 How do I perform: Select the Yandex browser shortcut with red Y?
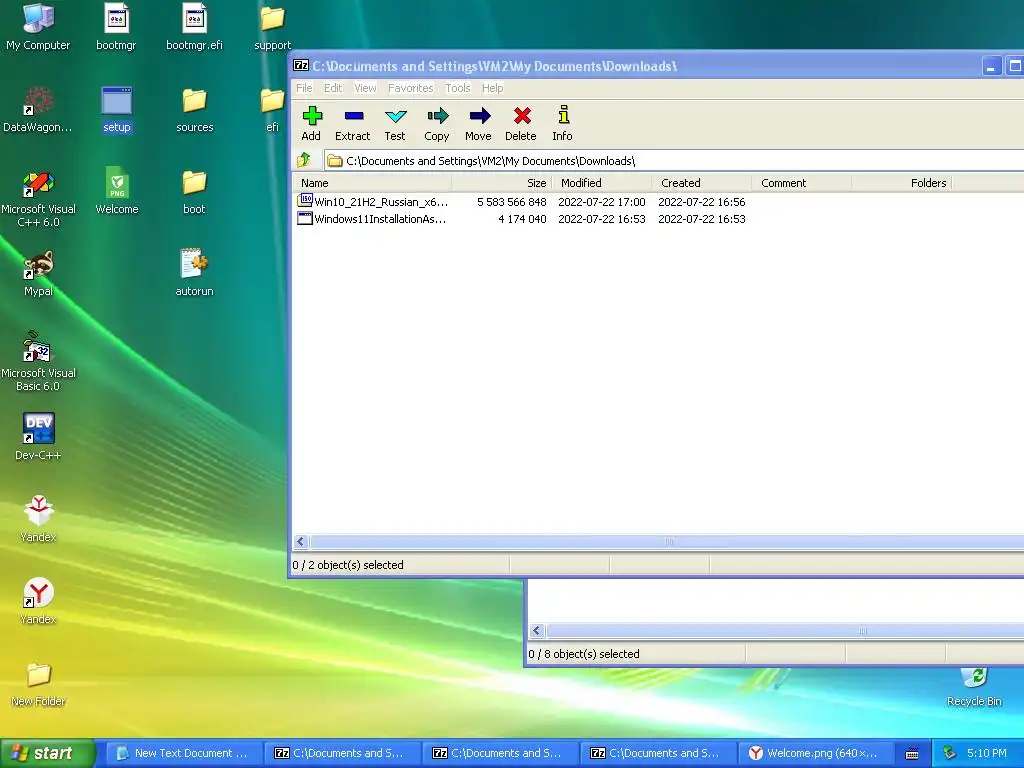[38, 601]
